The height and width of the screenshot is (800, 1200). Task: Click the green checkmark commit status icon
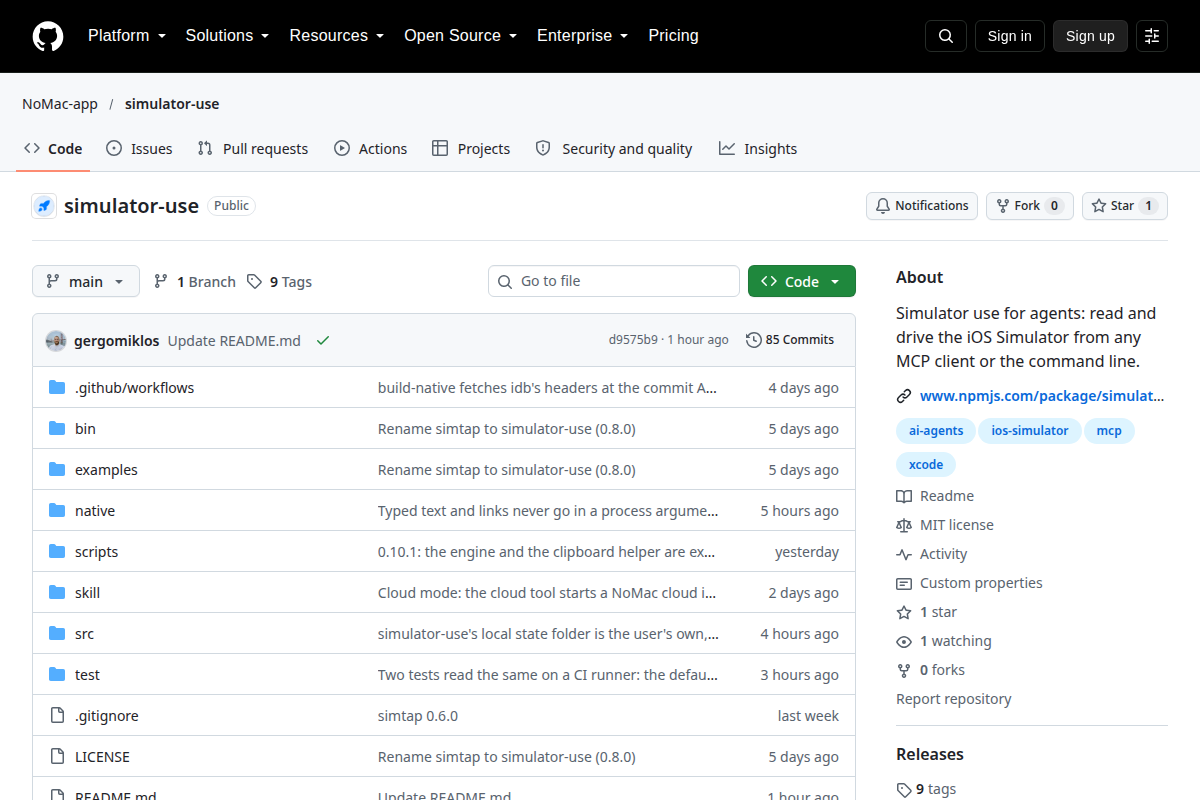coord(323,340)
